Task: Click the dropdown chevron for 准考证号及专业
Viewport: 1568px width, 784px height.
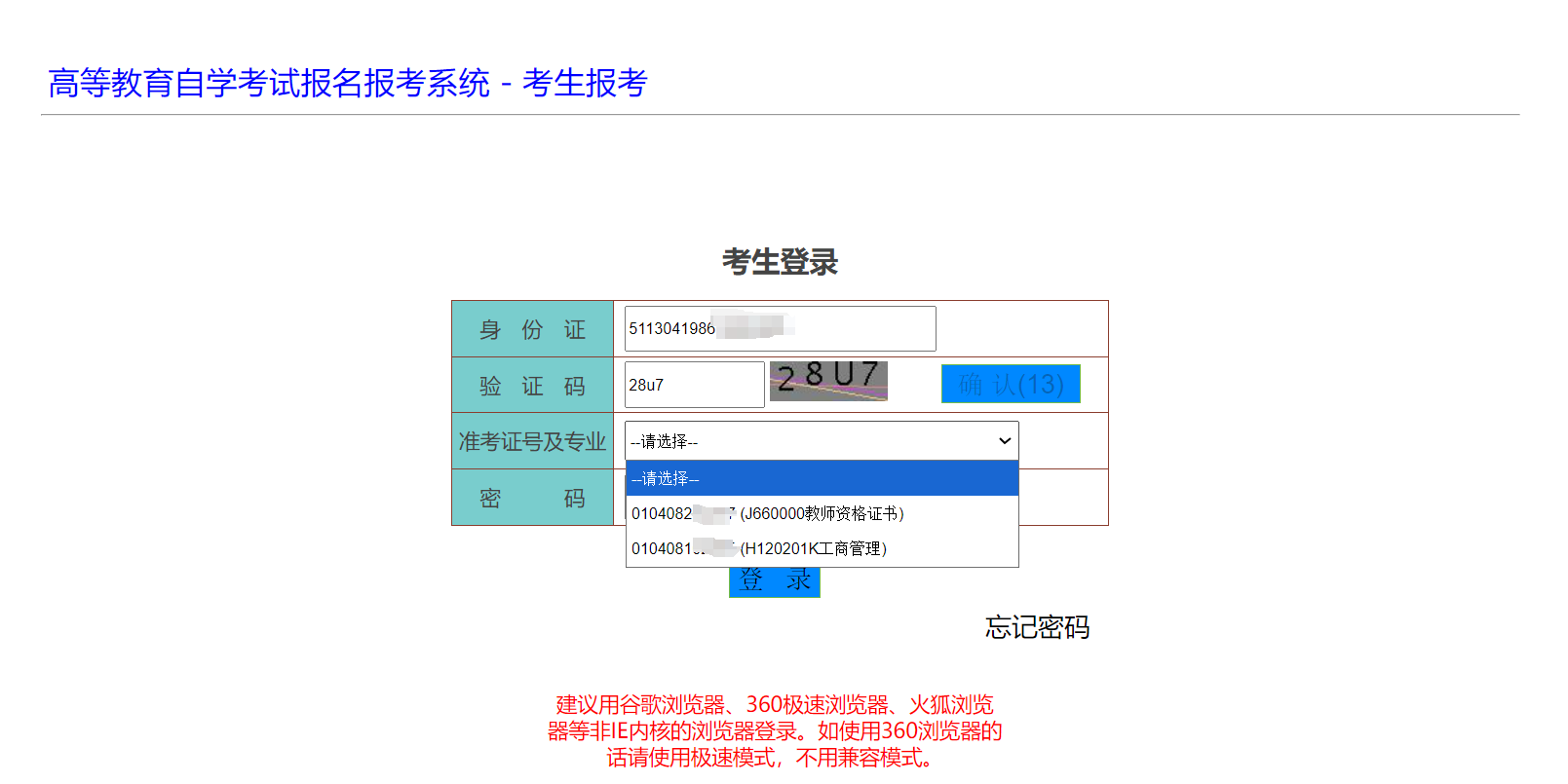Action: pyautogui.click(x=1005, y=441)
